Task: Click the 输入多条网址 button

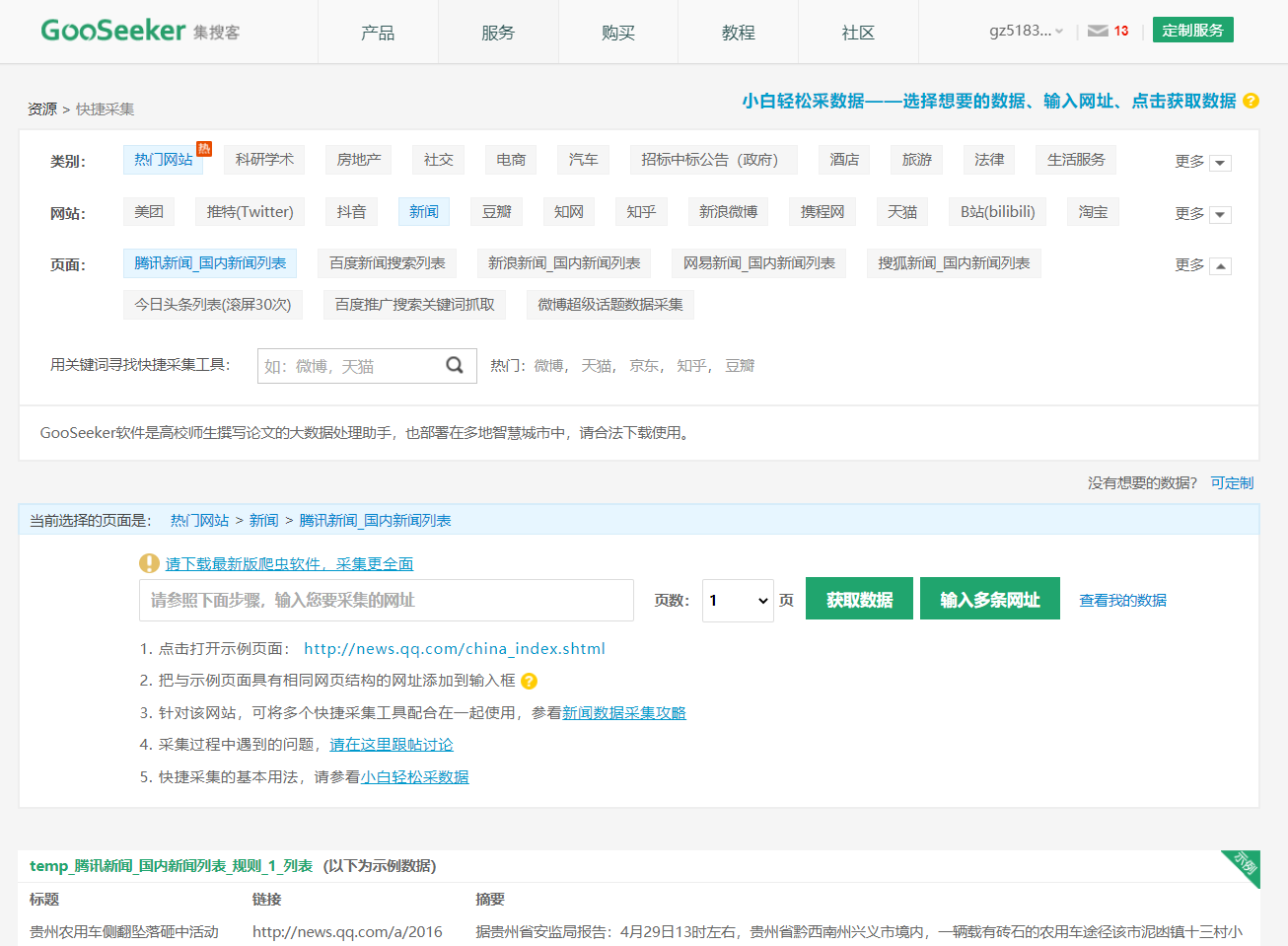Action: coord(990,599)
